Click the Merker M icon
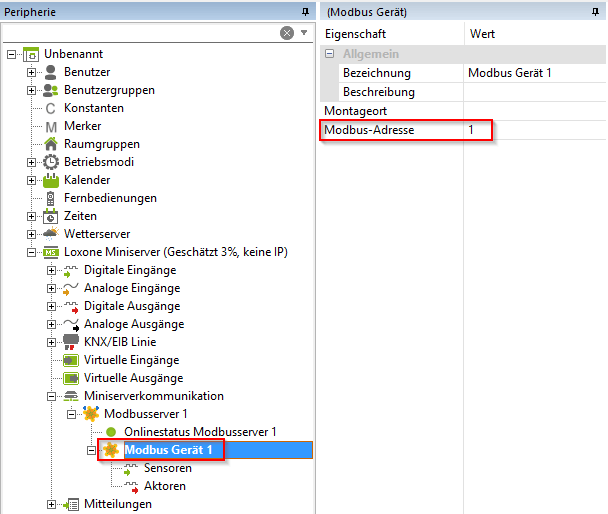 tap(51, 127)
